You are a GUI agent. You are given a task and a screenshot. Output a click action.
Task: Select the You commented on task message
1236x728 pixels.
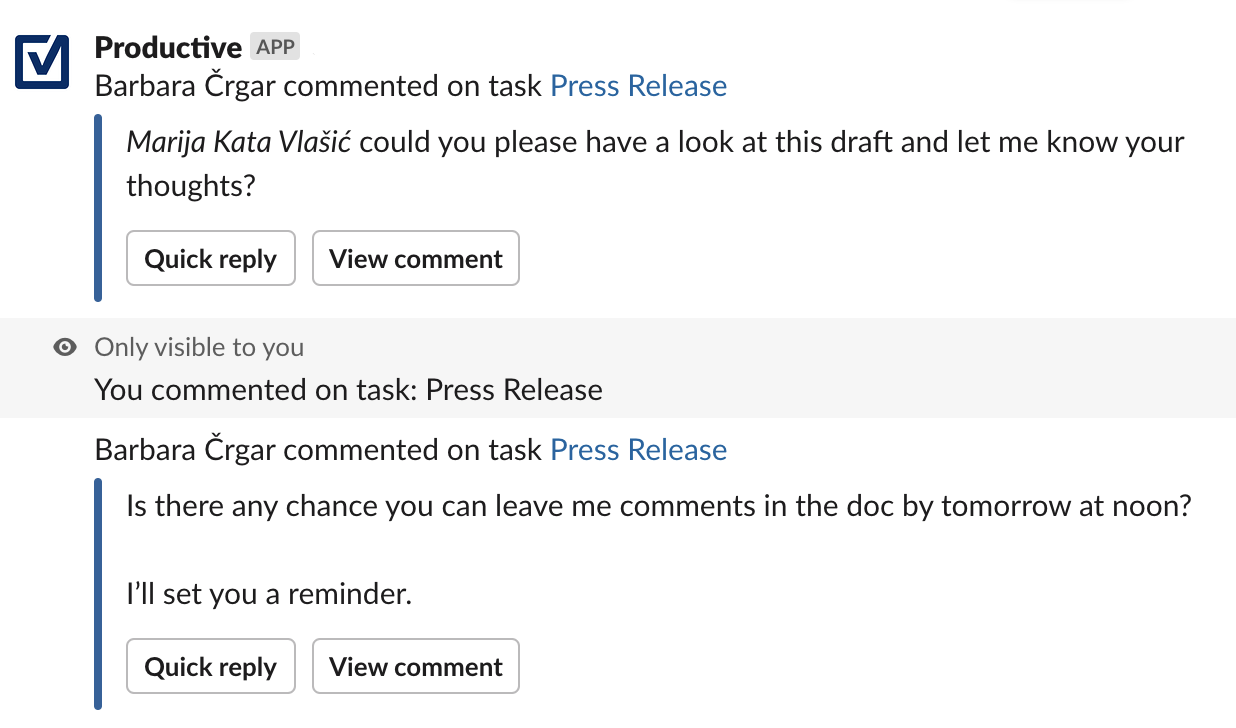coord(349,390)
